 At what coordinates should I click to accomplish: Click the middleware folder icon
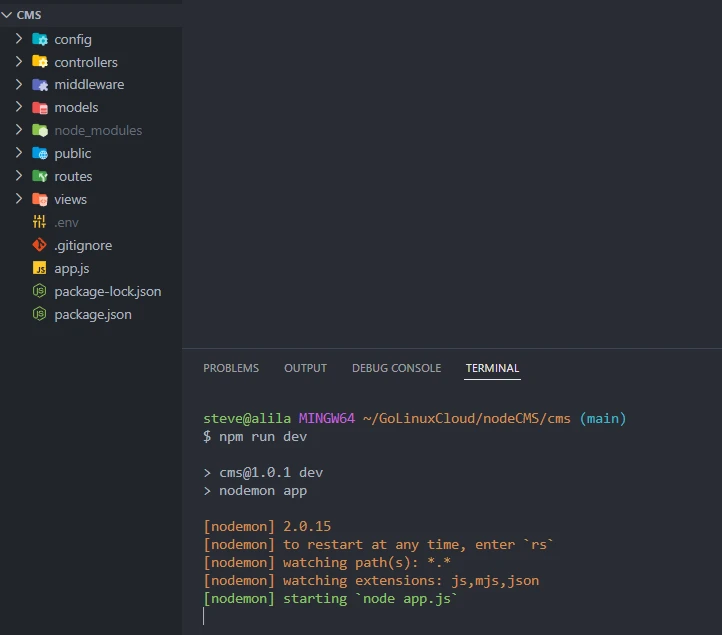40,85
